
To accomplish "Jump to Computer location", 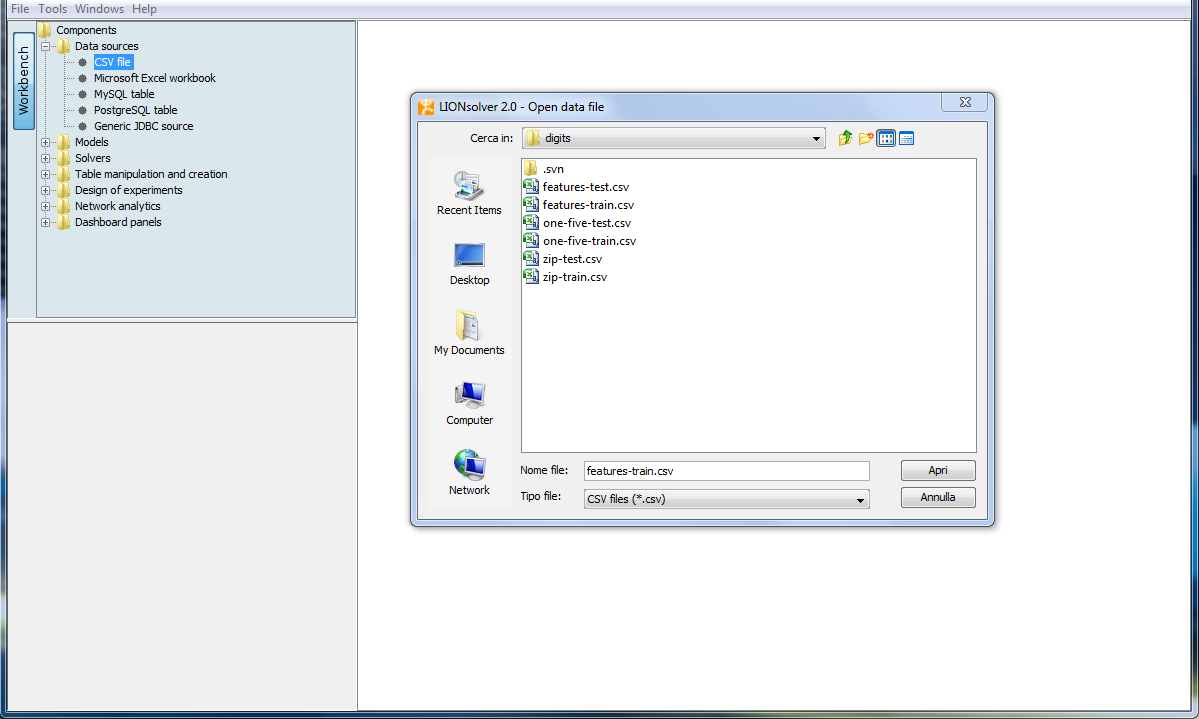I will (x=469, y=403).
